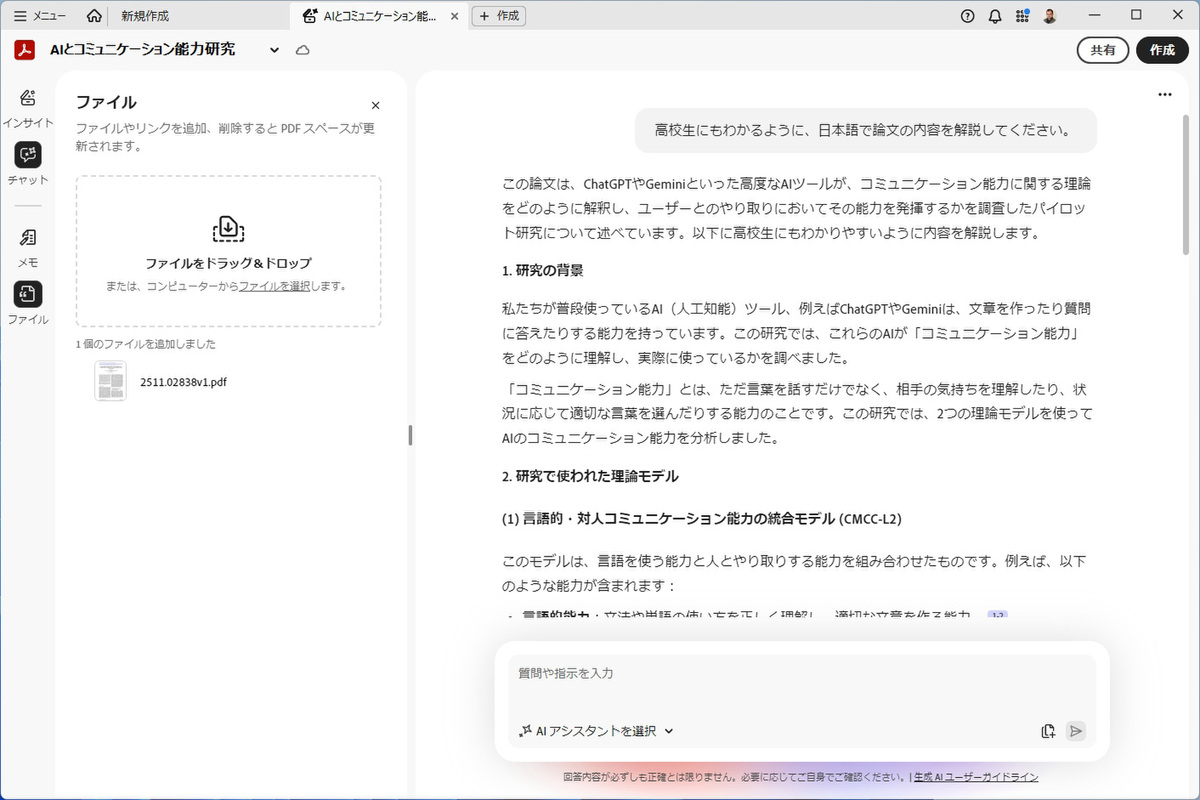
Task: Select the ファイル sidebar icon
Action: tap(28, 294)
